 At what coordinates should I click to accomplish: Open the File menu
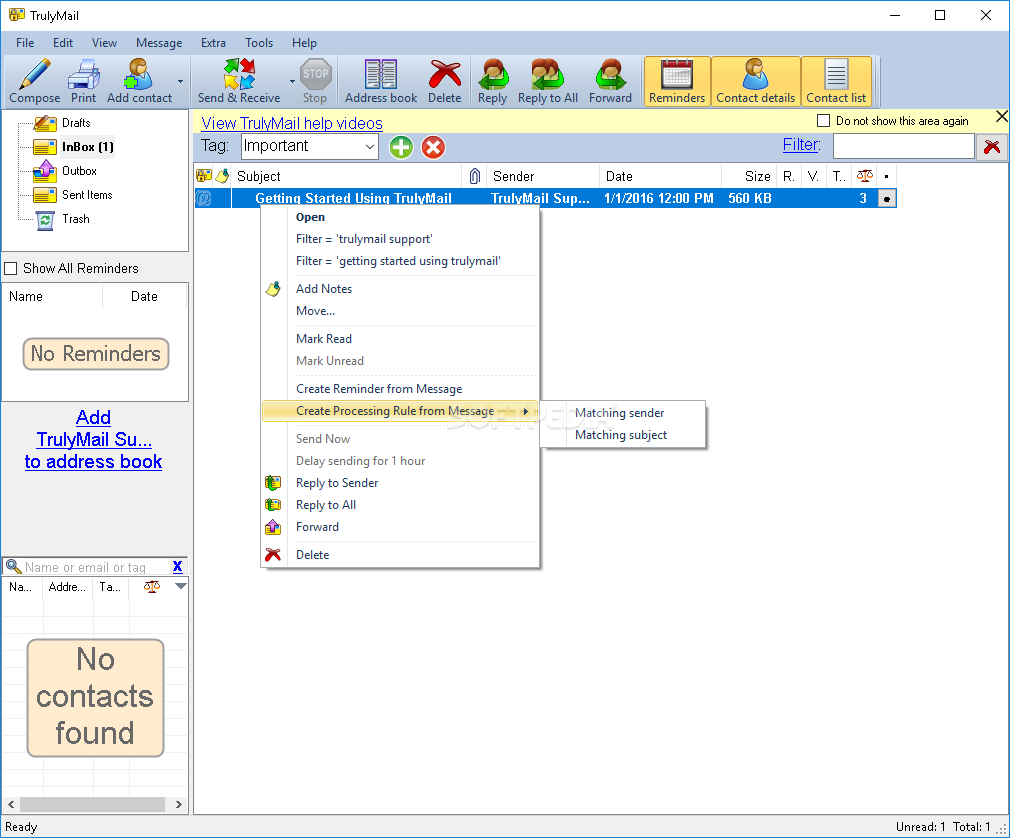pos(25,43)
